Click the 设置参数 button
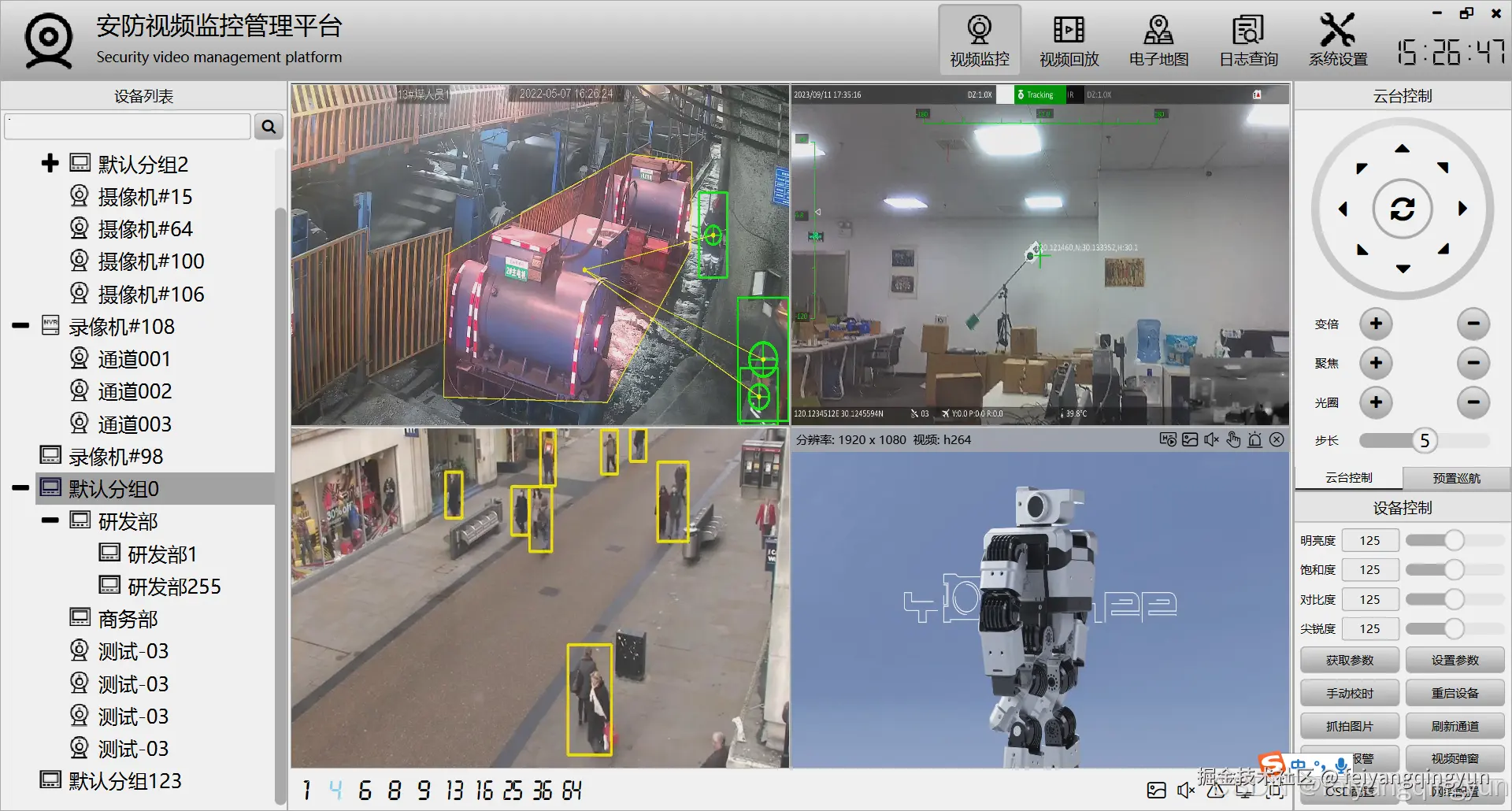The image size is (1512, 811). [1455, 660]
